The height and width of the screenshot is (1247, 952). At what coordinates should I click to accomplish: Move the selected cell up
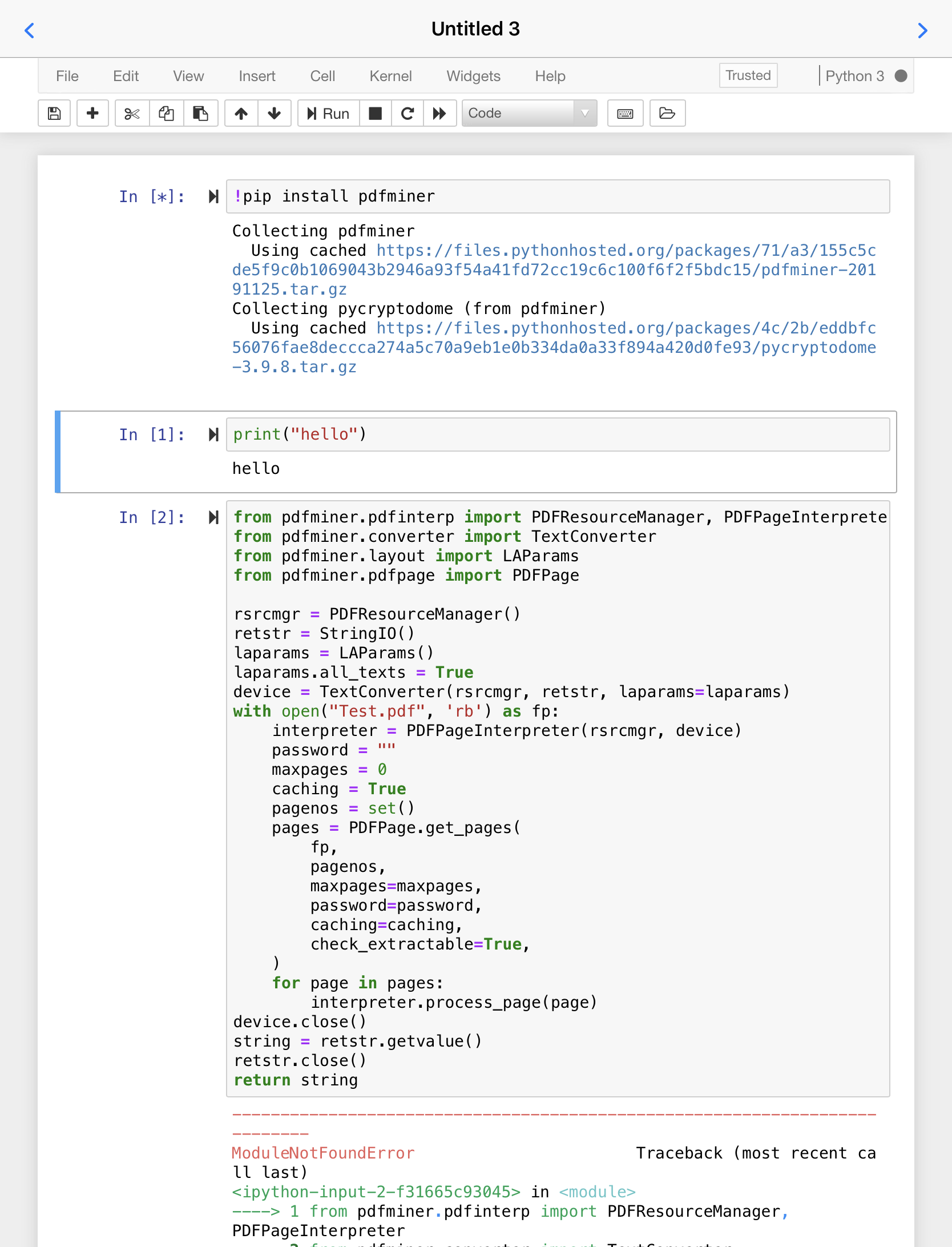pyautogui.click(x=240, y=113)
